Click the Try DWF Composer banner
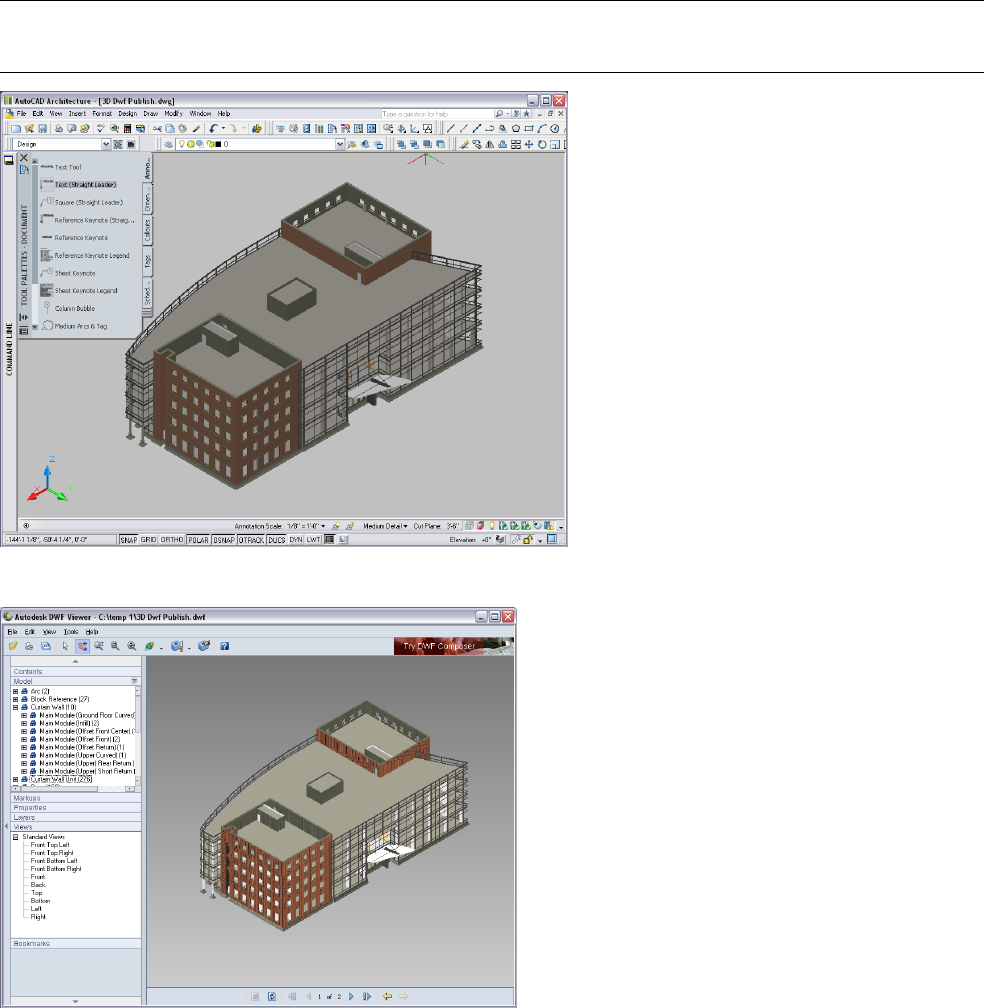The image size is (984, 1008). pyautogui.click(x=454, y=646)
